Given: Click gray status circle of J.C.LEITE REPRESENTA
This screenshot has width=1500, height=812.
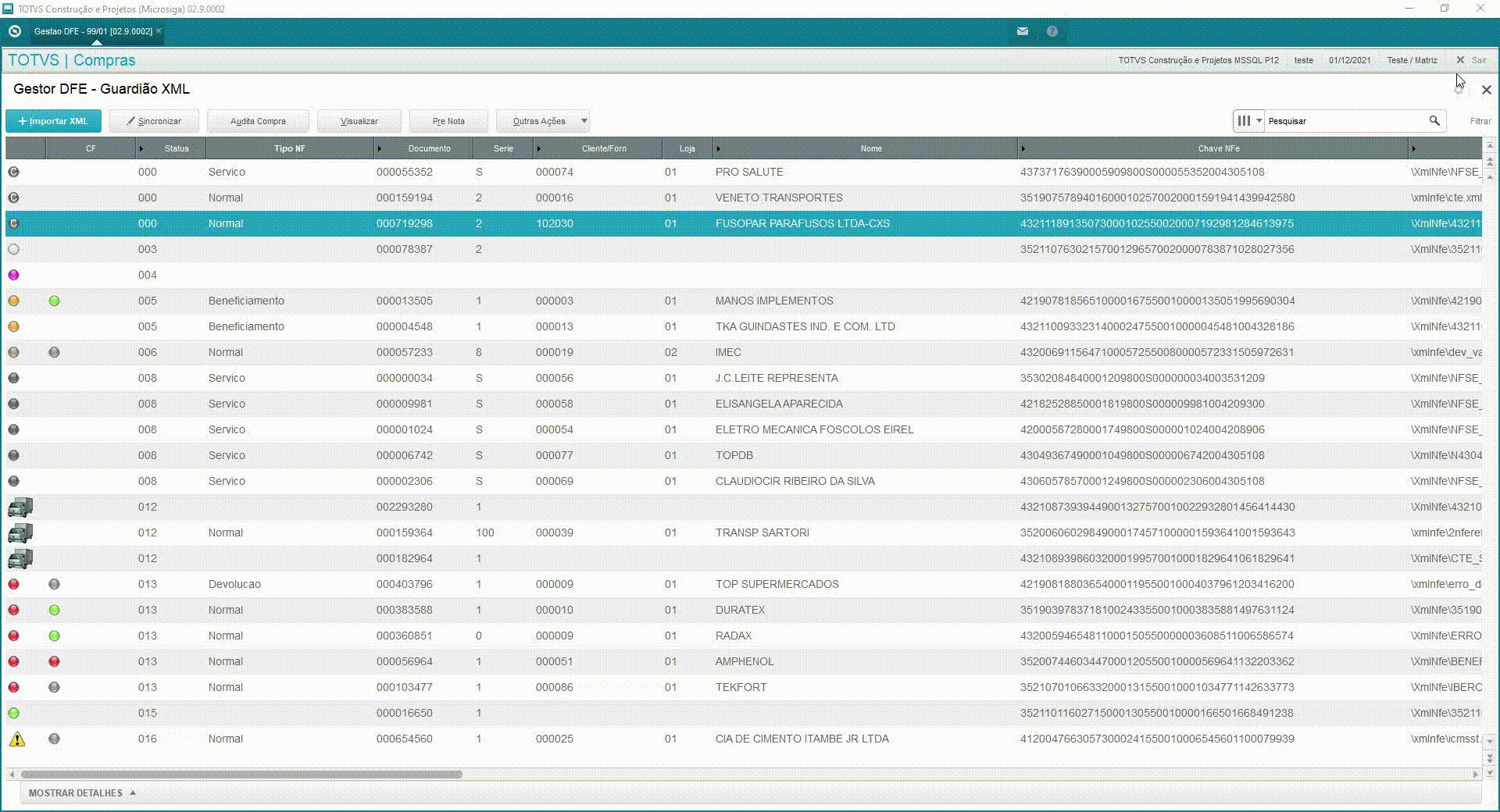Looking at the screenshot, I should (x=13, y=378).
